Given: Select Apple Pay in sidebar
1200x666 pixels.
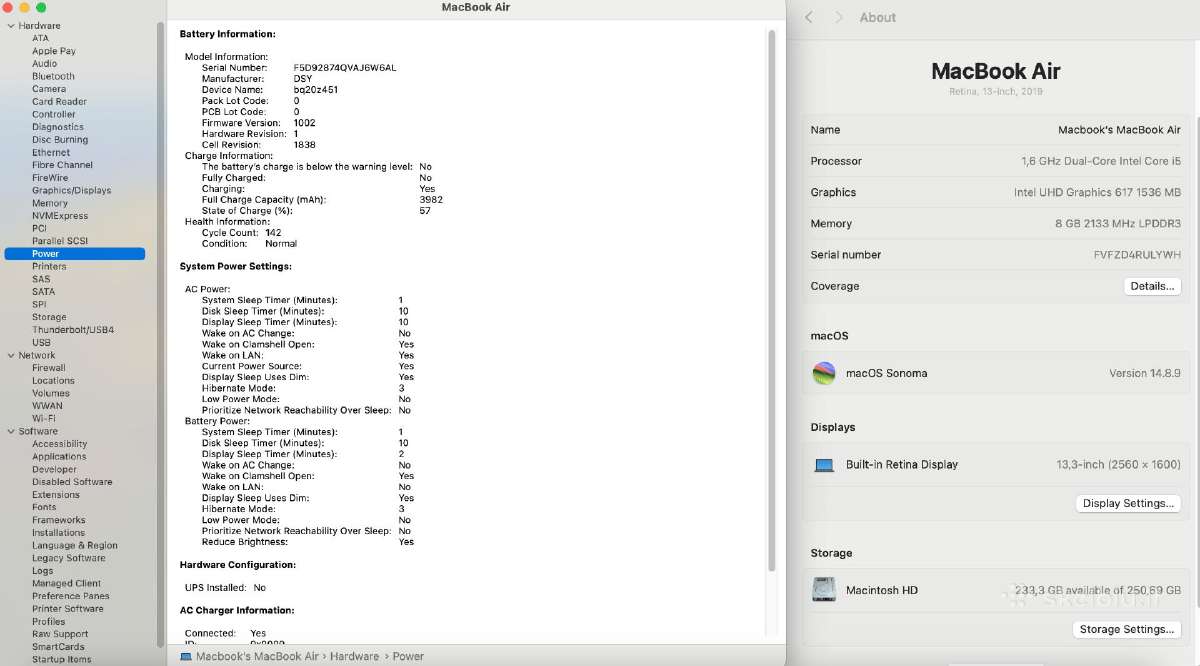Looking at the screenshot, I should (x=54, y=51).
